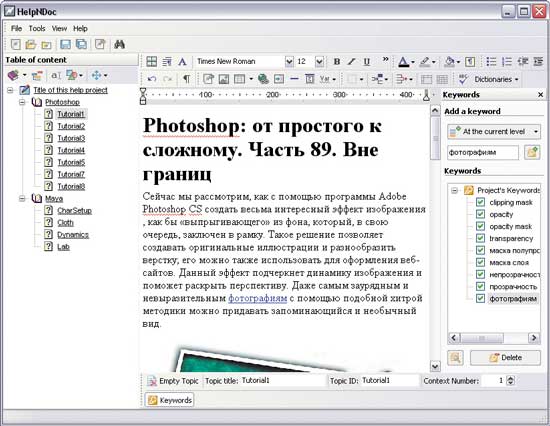Click the Insert hyperlink globe icon
The height and width of the screenshot is (426, 550).
tap(263, 79)
